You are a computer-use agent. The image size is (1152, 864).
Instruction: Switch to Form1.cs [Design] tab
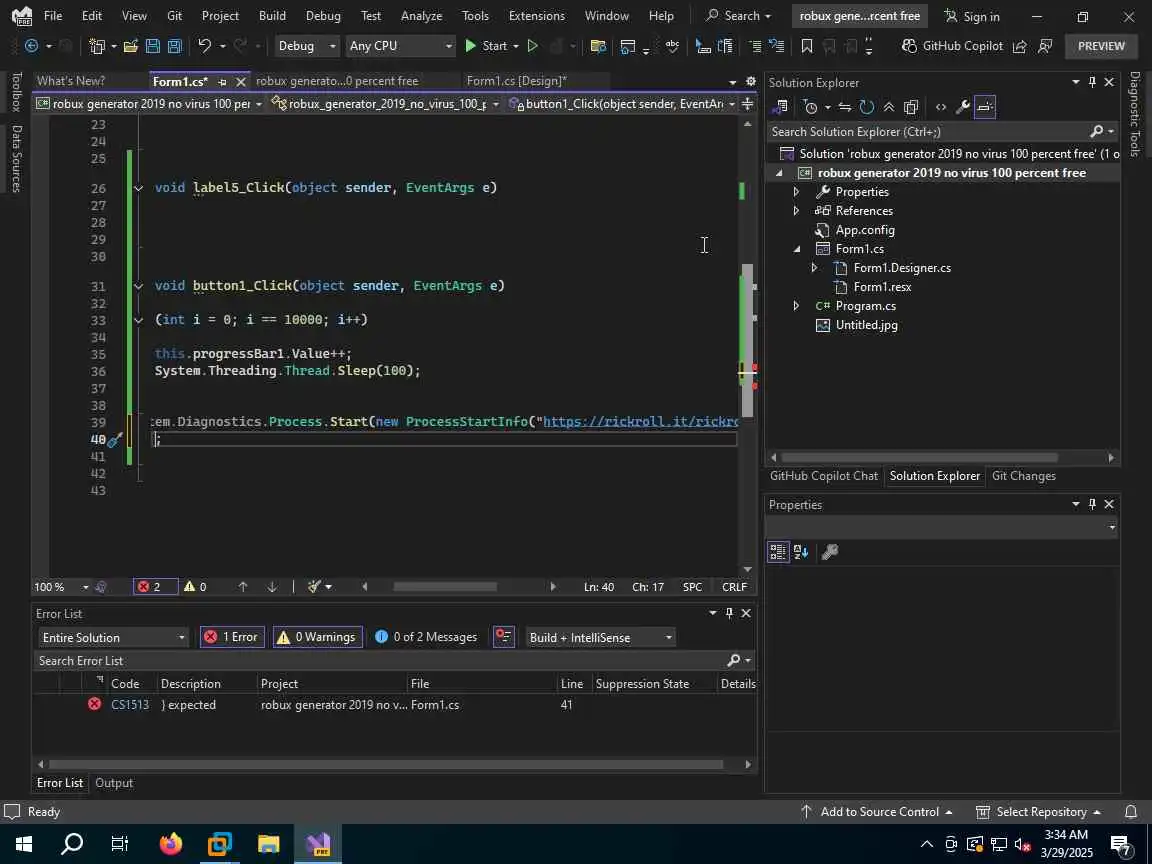516,81
